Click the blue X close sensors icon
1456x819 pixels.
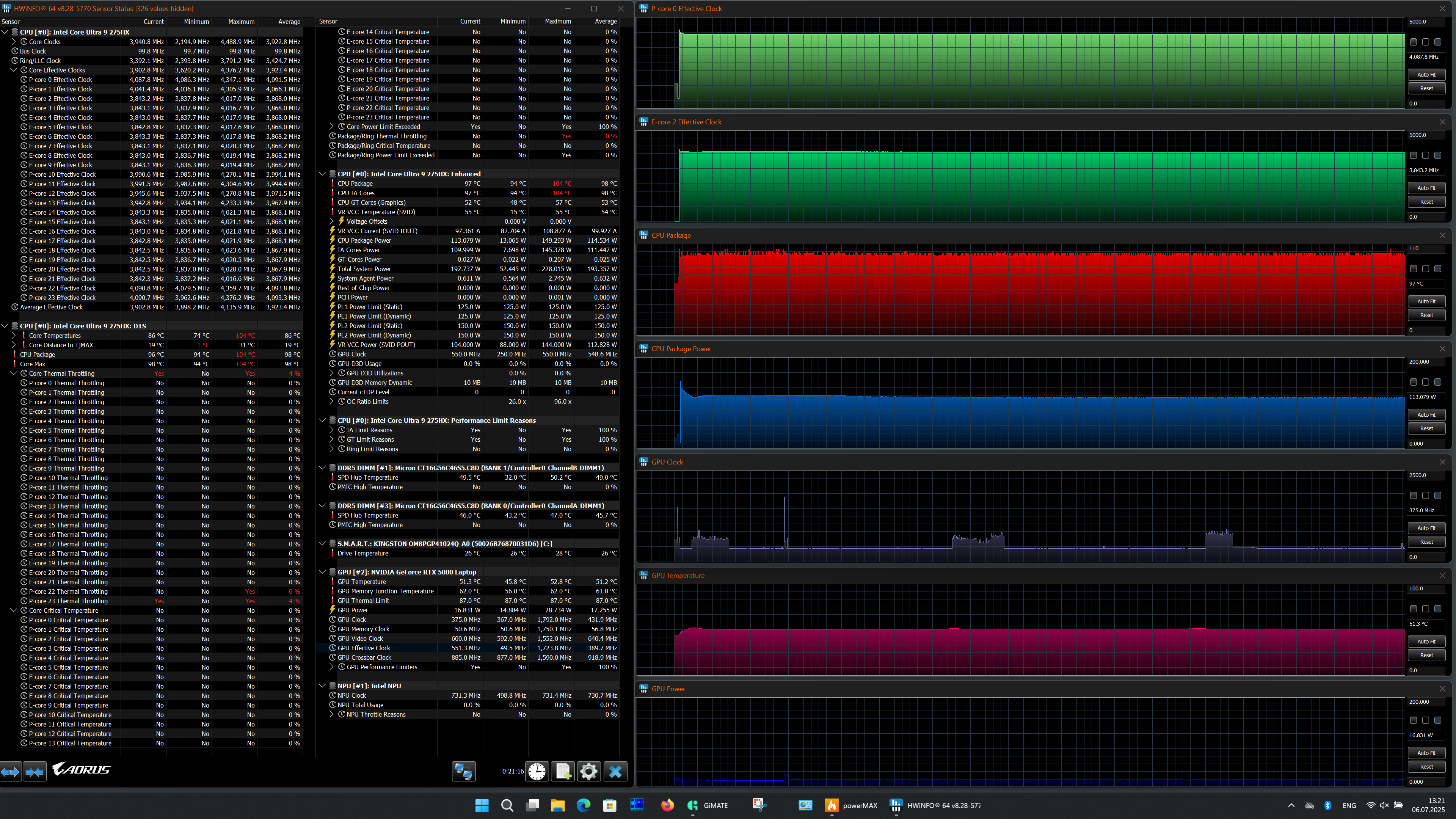(x=615, y=772)
